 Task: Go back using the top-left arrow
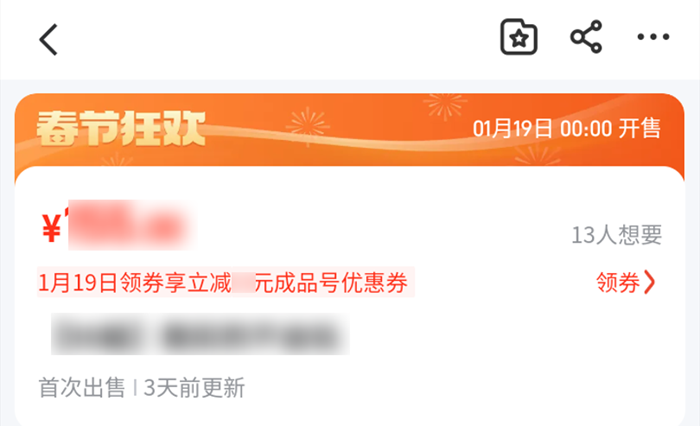coord(48,39)
